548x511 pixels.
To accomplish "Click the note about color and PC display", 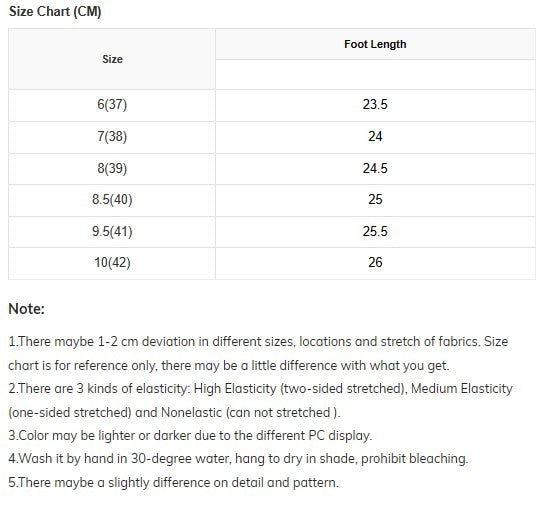I will point(190,436).
